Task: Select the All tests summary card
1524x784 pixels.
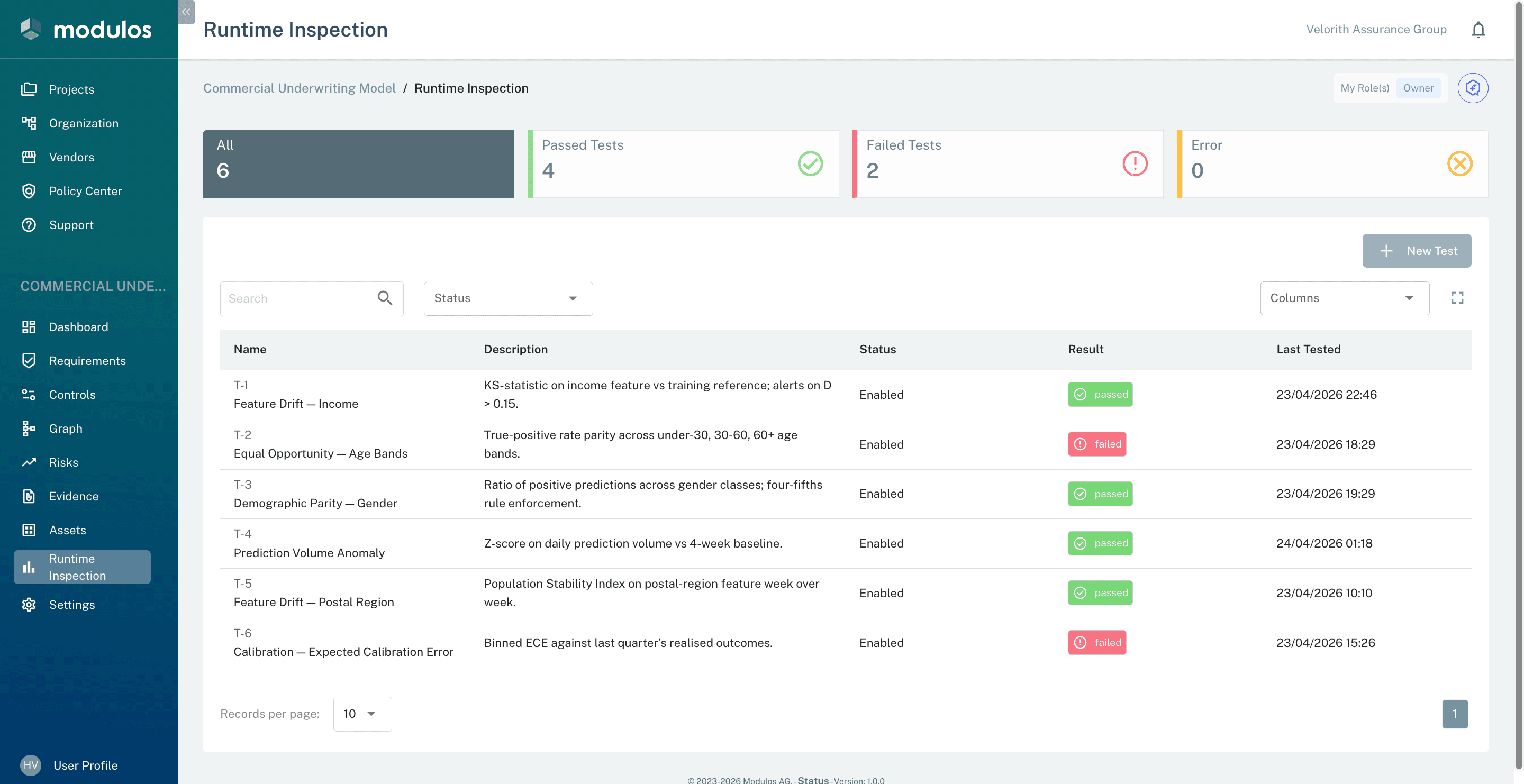Action: (359, 164)
